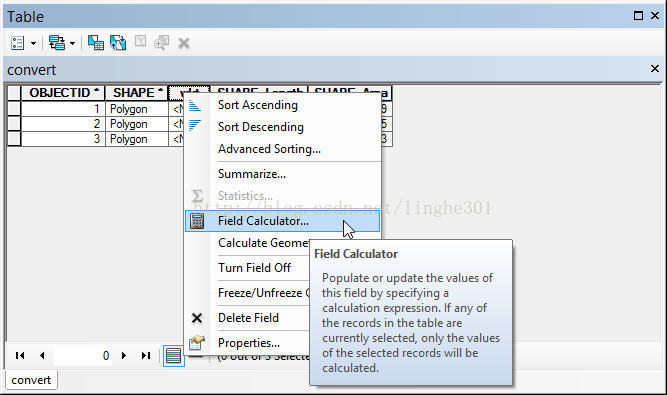Expand the Related Tables dropdown arrow
667x395 pixels.
pyautogui.click(x=72, y=43)
